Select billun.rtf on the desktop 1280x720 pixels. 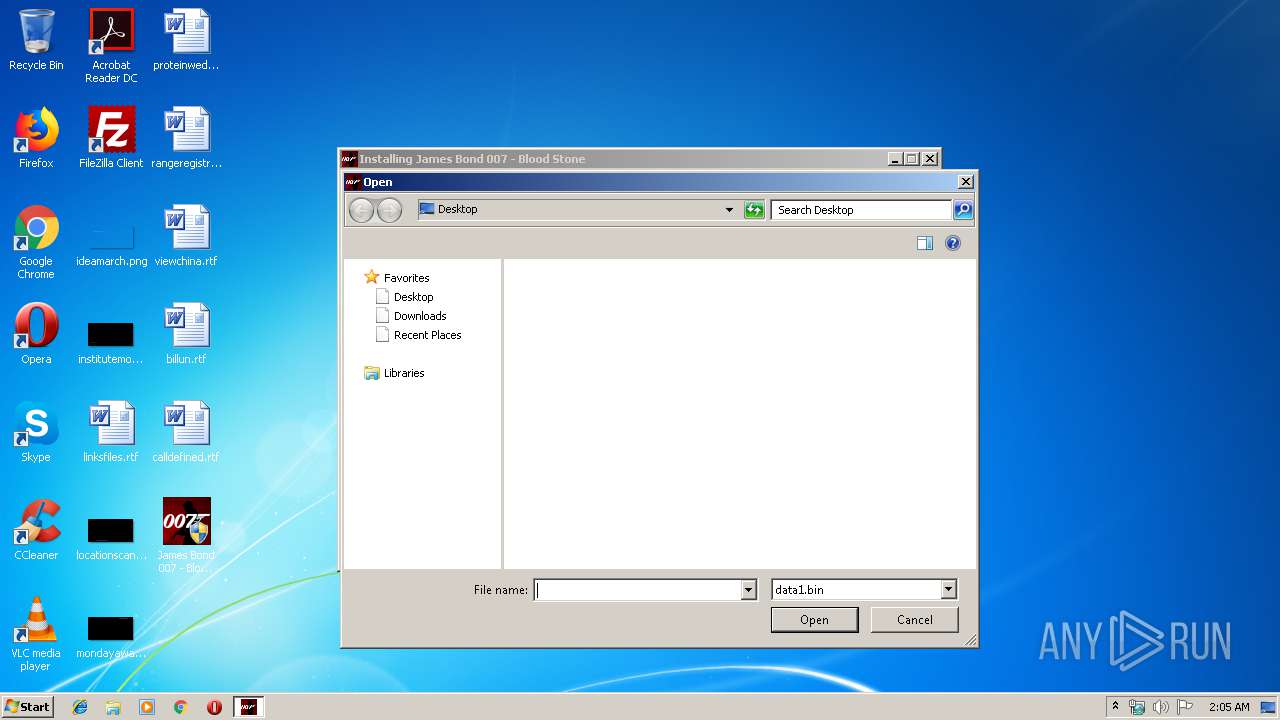point(187,334)
